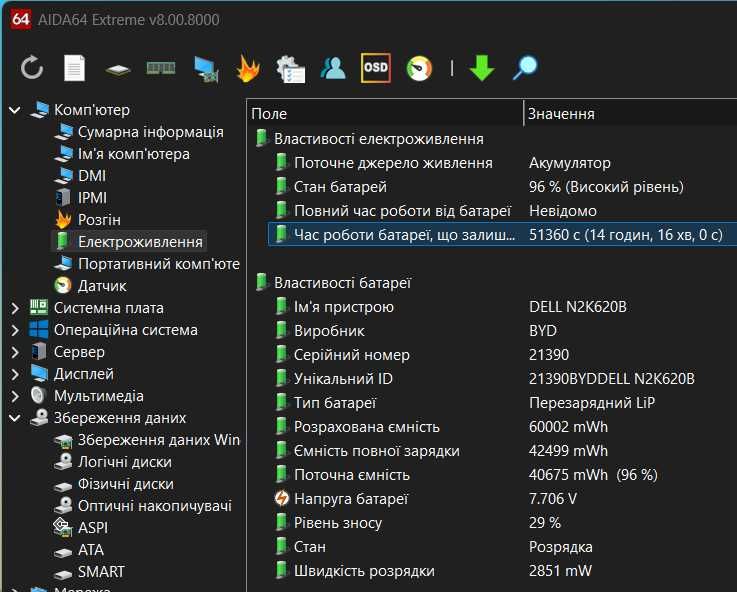Image resolution: width=737 pixels, height=592 pixels.
Task: Click the green download update arrow
Action: coord(482,68)
